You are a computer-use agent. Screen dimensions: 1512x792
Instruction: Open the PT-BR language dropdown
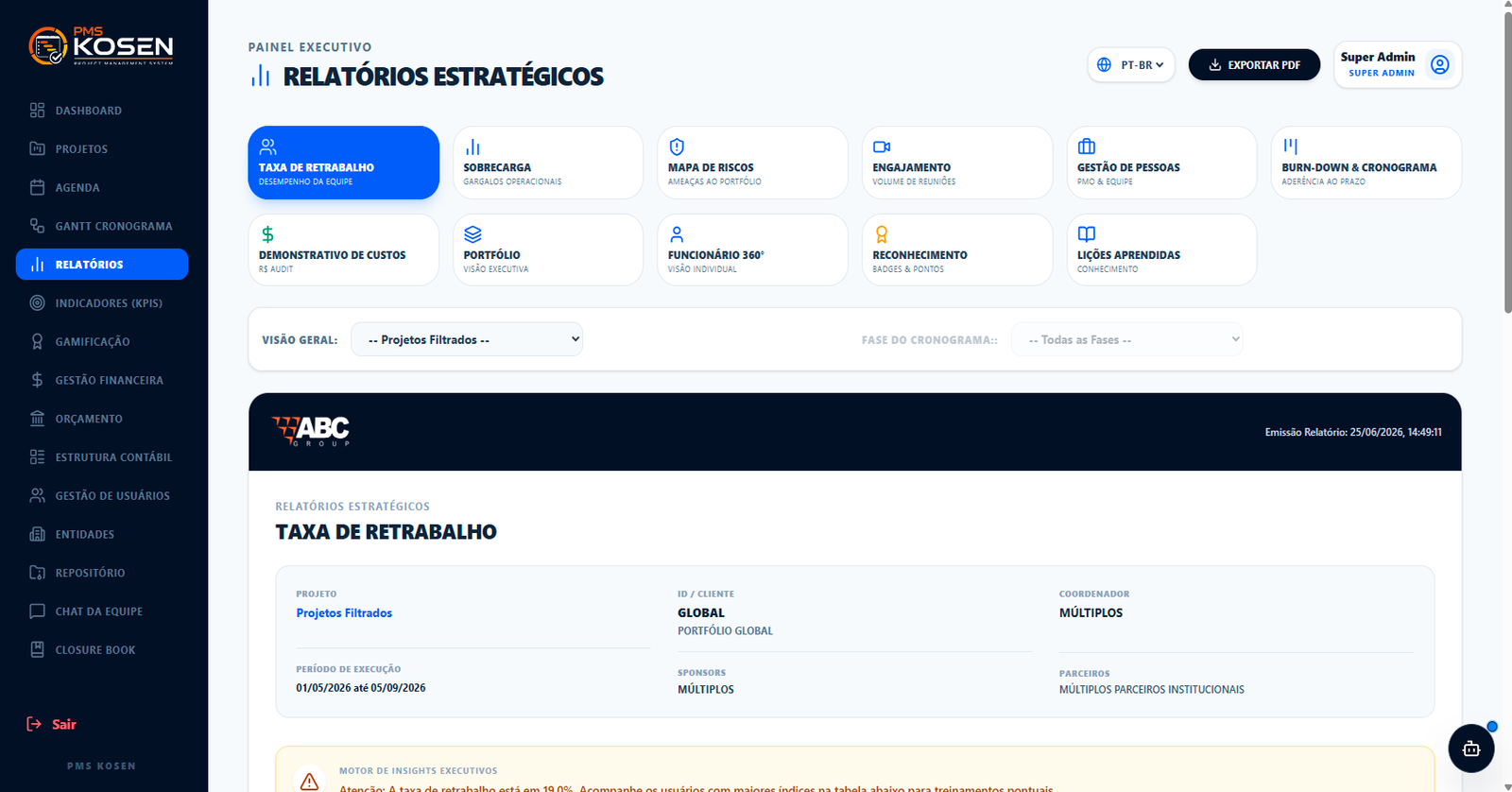pyautogui.click(x=1131, y=65)
